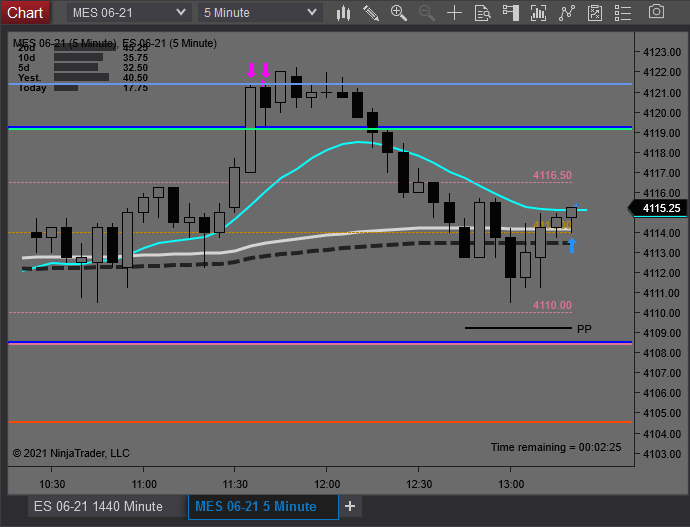Click the 4115.25 current price marker

coord(658,208)
